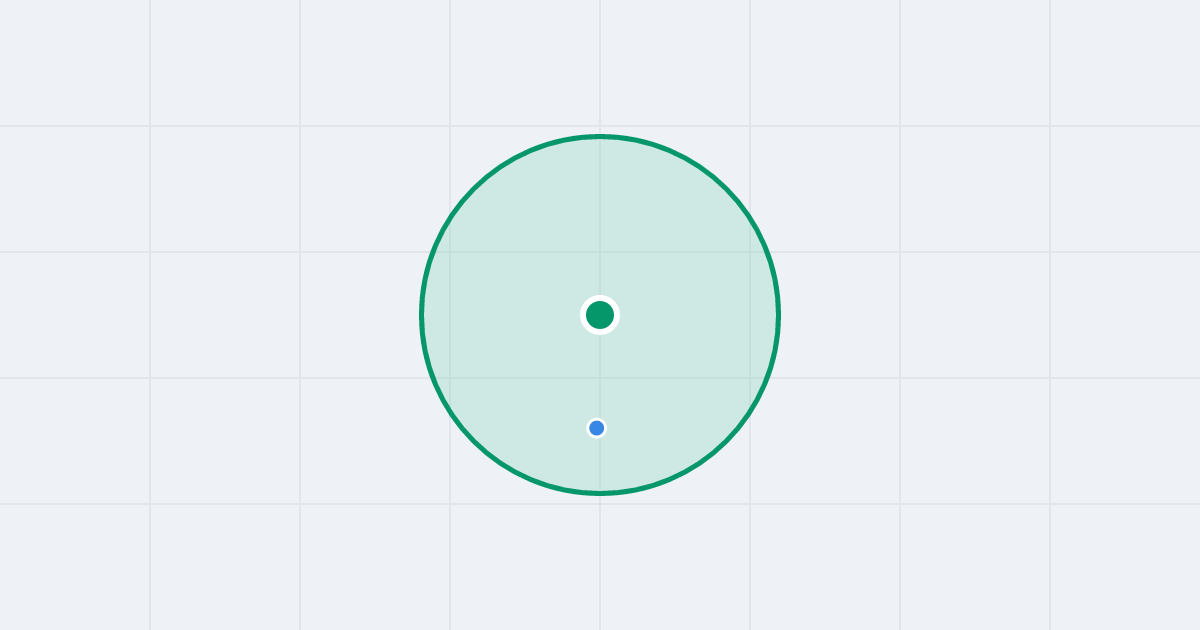This screenshot has height=630, width=1200.
Task: Click the green center marker of the circle
Action: tap(600, 315)
